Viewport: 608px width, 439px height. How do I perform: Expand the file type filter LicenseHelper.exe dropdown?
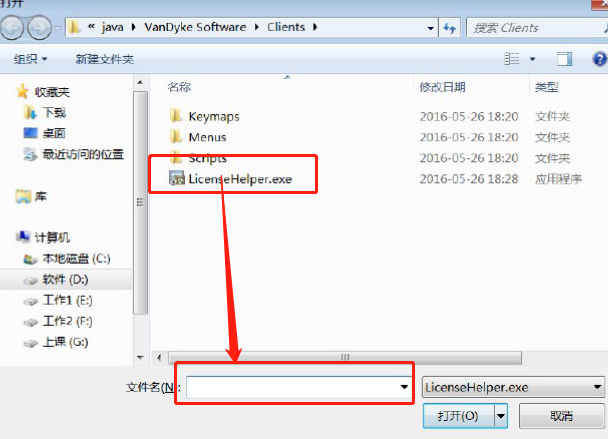[x=513, y=387]
